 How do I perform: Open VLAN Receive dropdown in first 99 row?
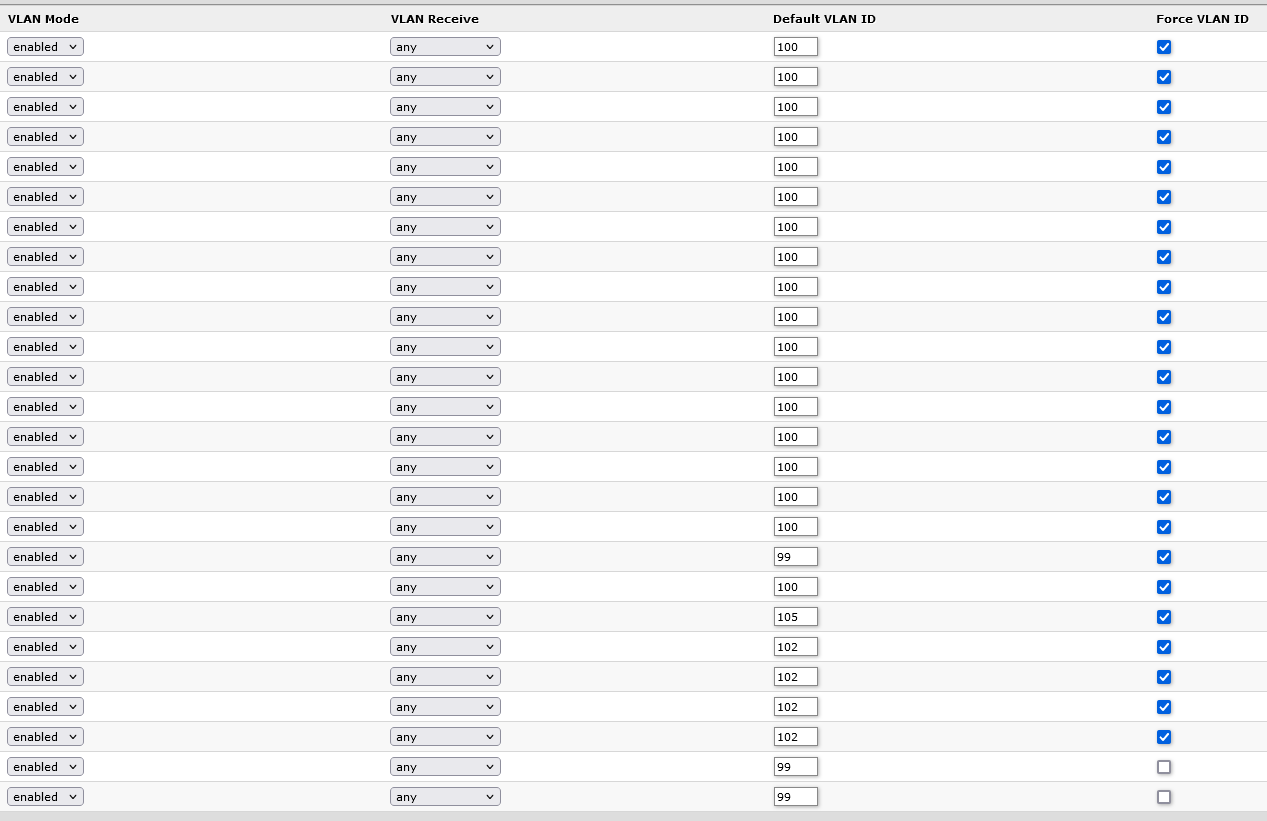[x=445, y=557]
